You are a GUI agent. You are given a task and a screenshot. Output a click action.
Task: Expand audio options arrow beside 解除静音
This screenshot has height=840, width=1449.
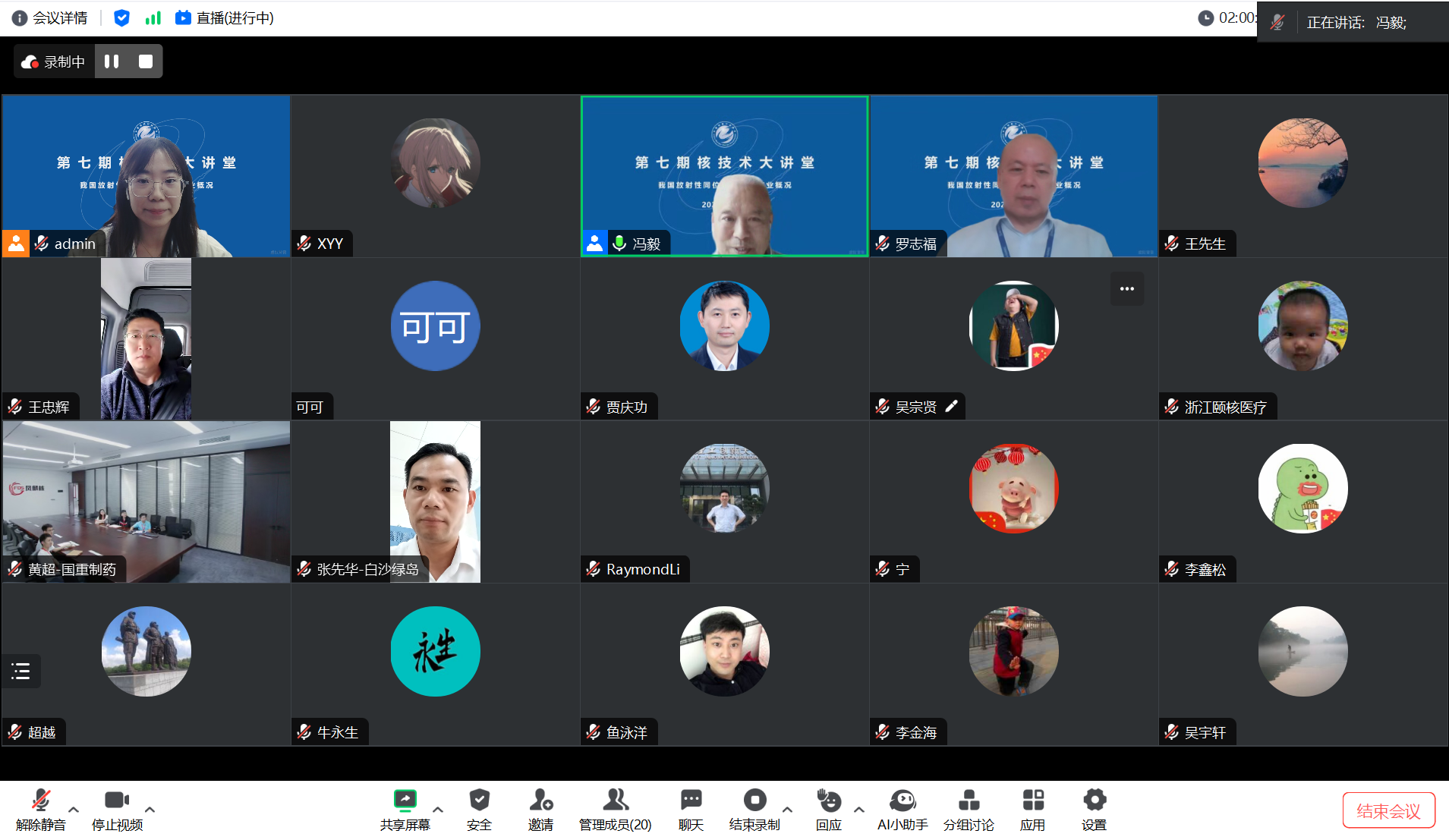74,810
